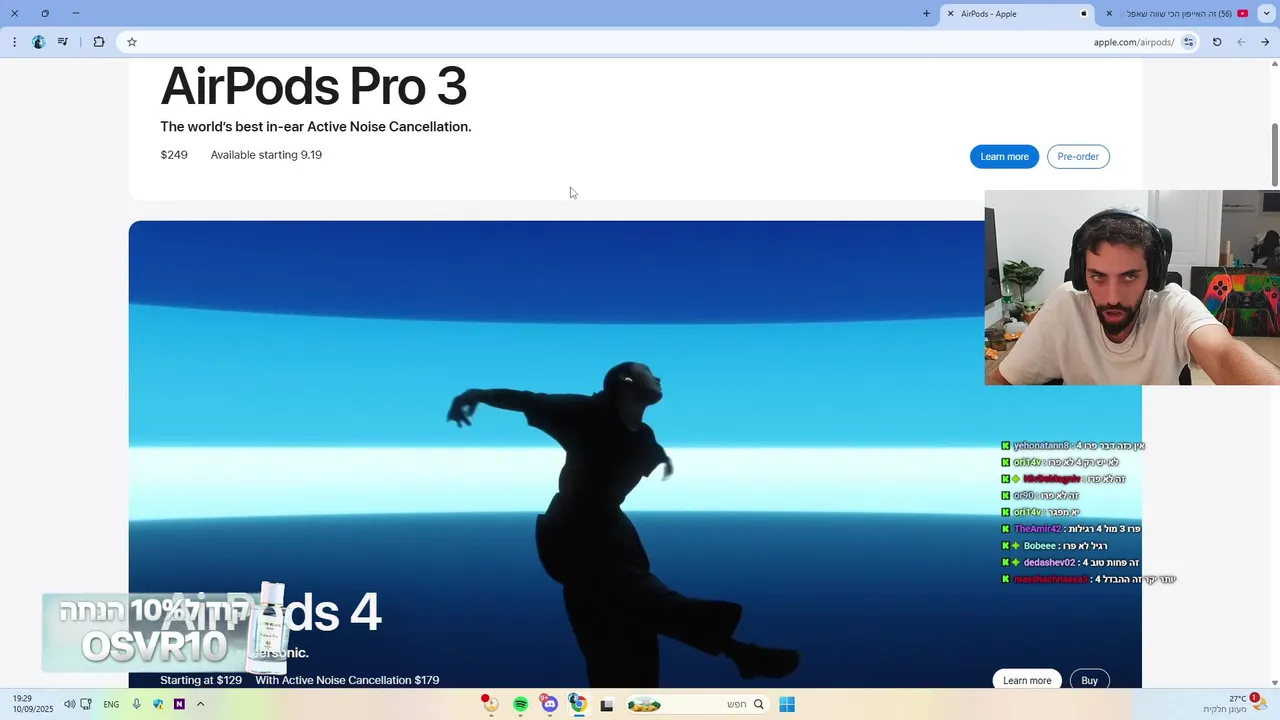The height and width of the screenshot is (720, 1280).
Task: Reload the apple.com page
Action: [x=1217, y=42]
